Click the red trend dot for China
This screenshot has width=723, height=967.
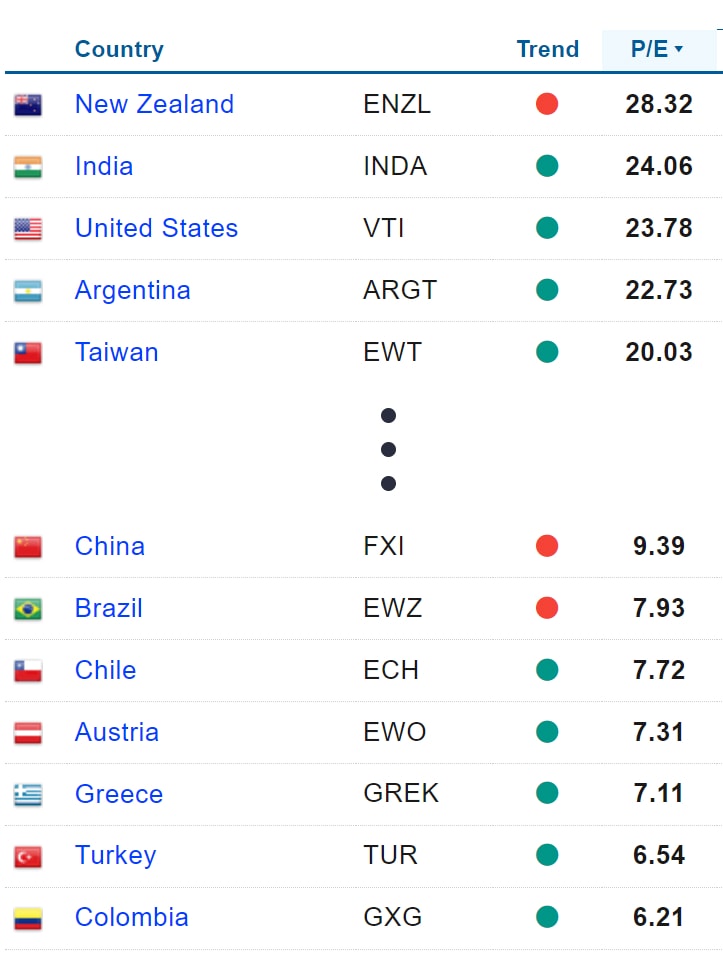coord(547,546)
